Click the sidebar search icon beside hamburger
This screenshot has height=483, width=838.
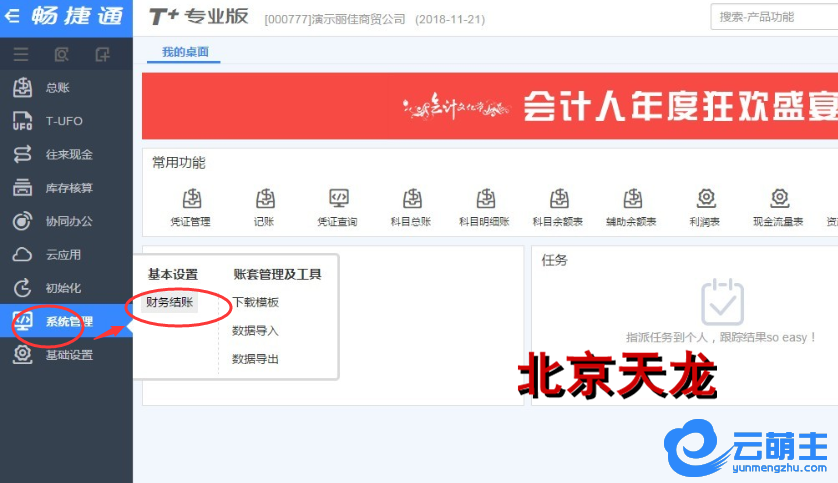click(62, 54)
